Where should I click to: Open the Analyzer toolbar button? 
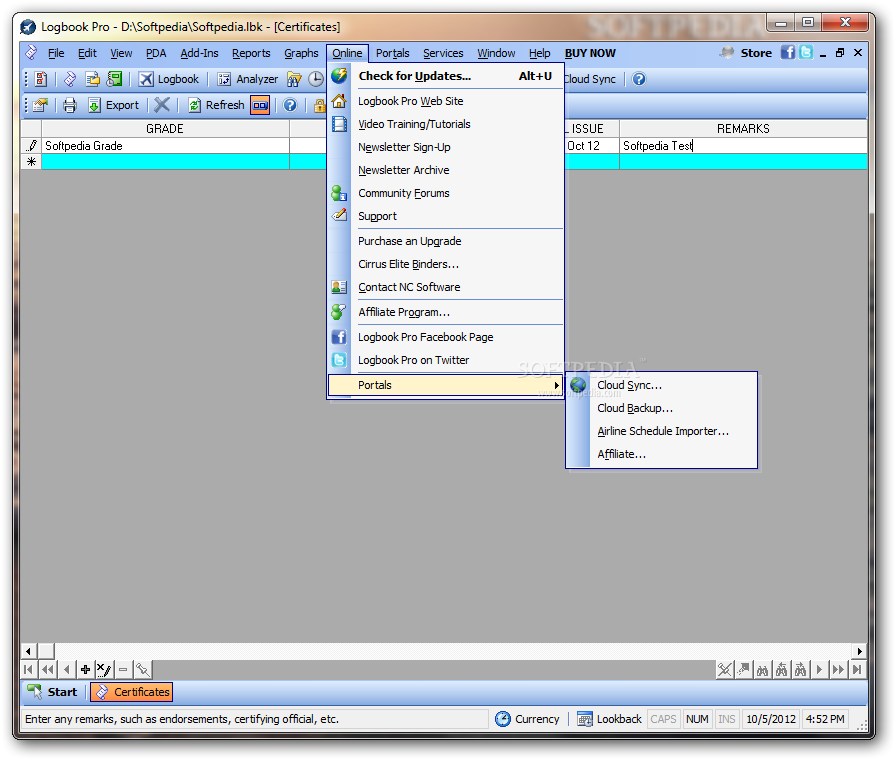[247, 79]
